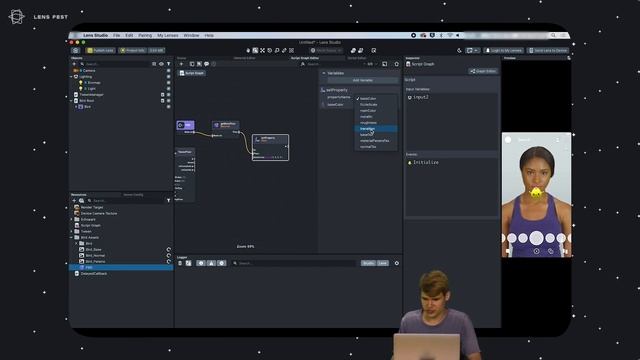This screenshot has height=360, width=640.
Task: Add a resource with the Resources plus icon
Action: (x=74, y=201)
